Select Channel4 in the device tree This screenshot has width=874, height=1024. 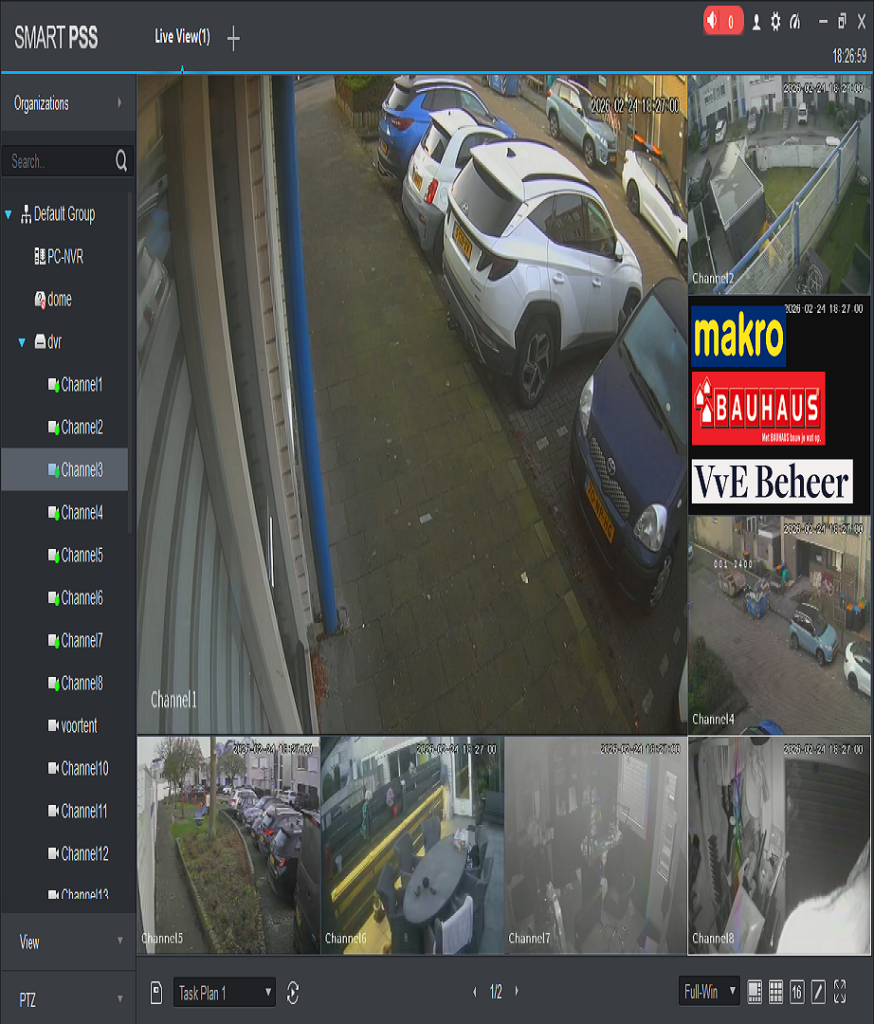[x=81, y=513]
